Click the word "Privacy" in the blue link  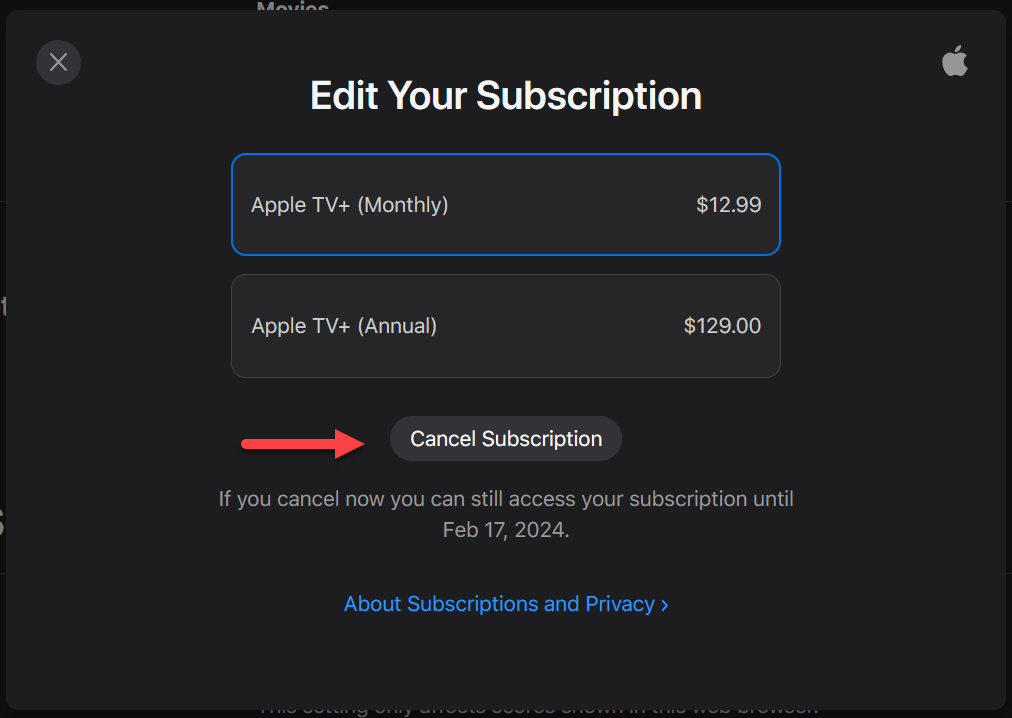[619, 604]
